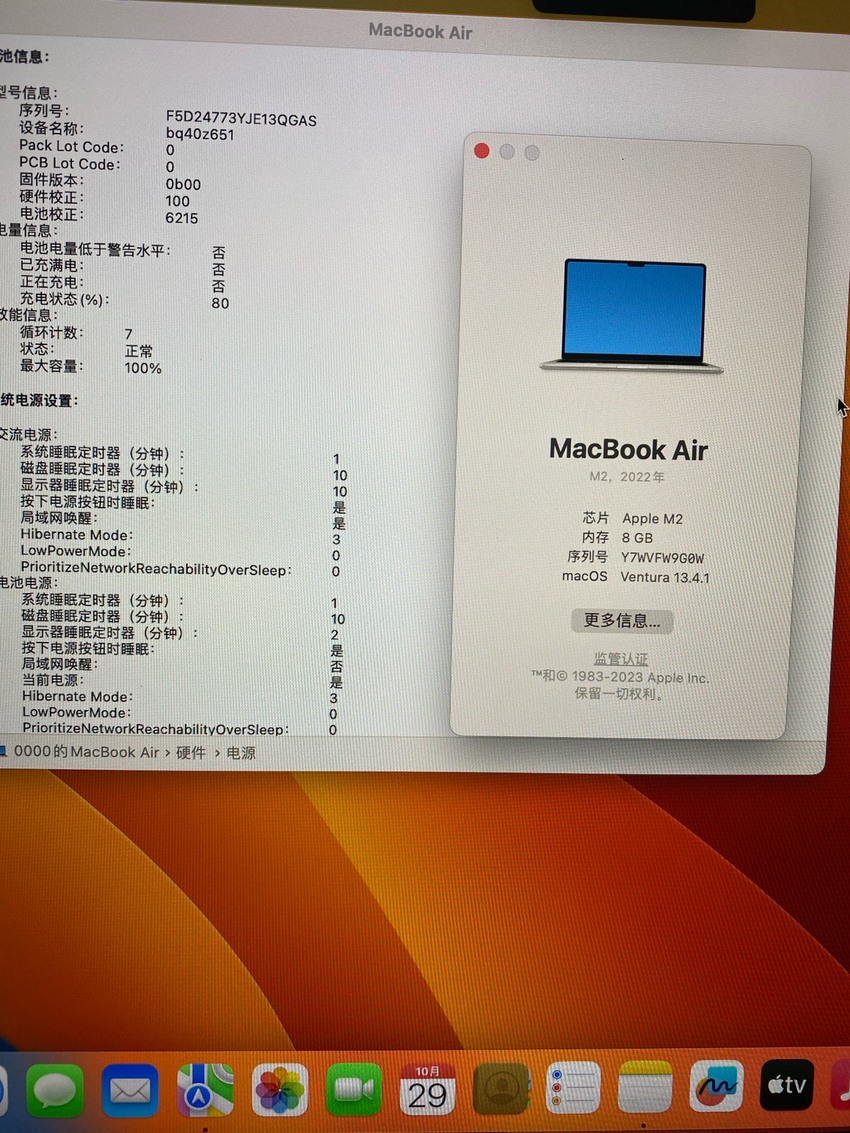This screenshot has width=850, height=1133.
Task: Click the 状态 value 正常
Action: [x=139, y=351]
